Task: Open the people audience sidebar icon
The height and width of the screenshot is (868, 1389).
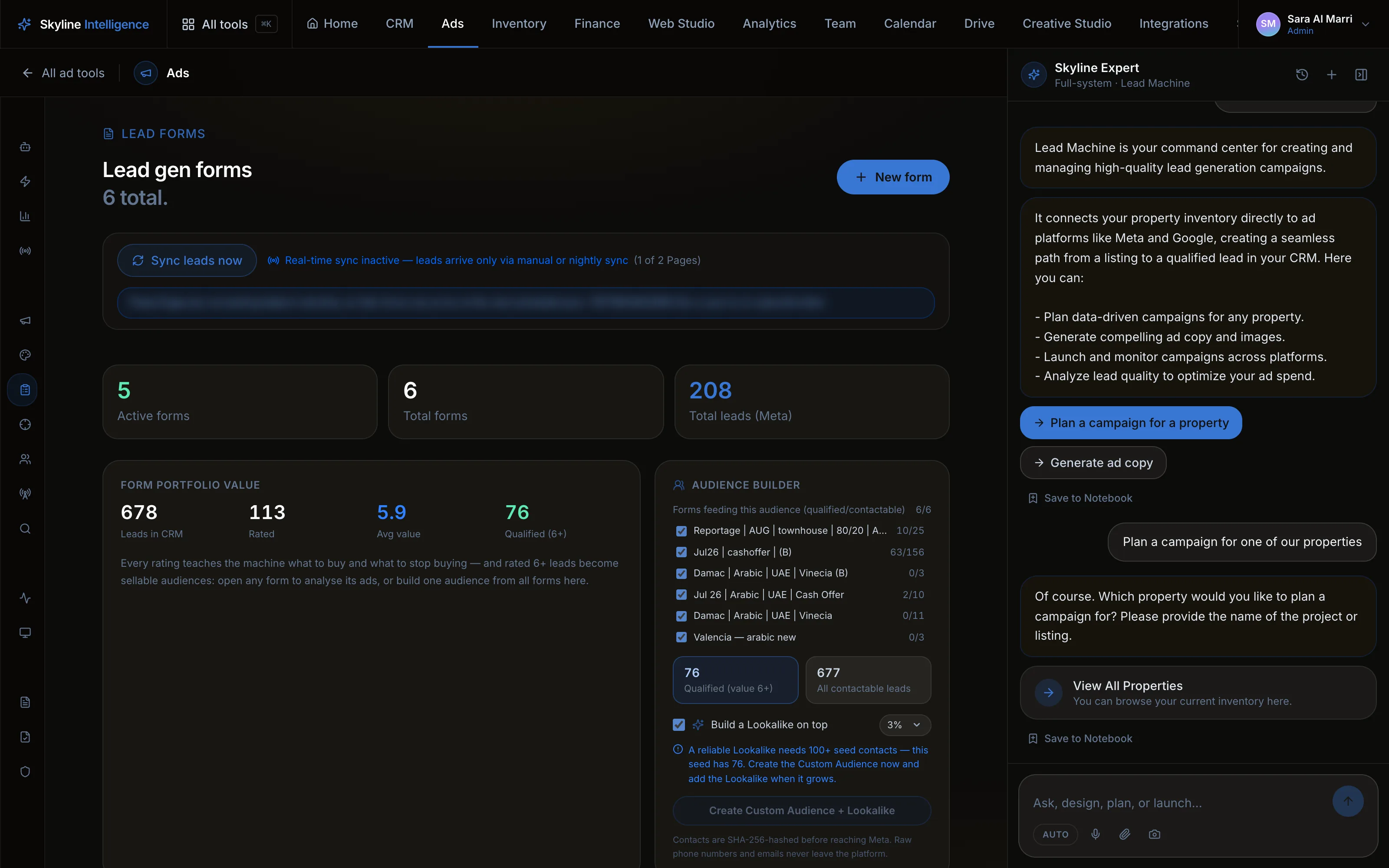Action: pos(25,459)
